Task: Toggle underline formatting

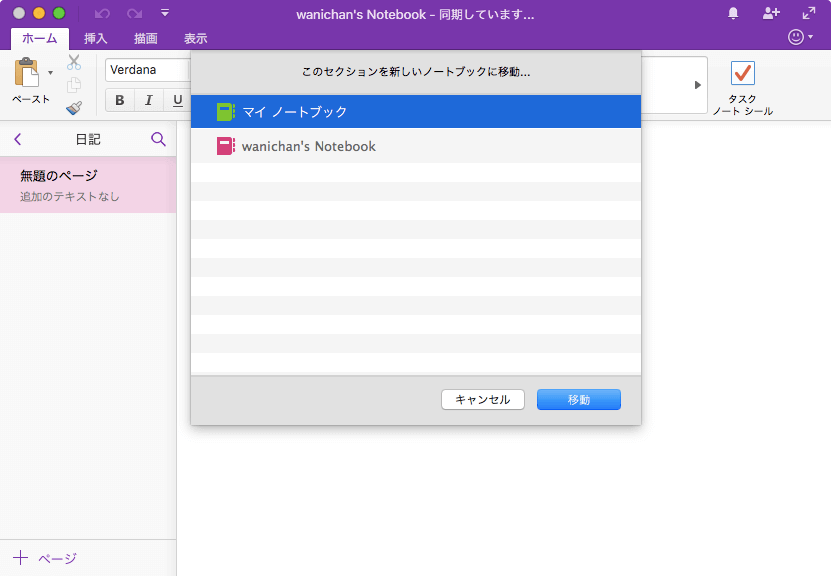Action: pos(178,100)
